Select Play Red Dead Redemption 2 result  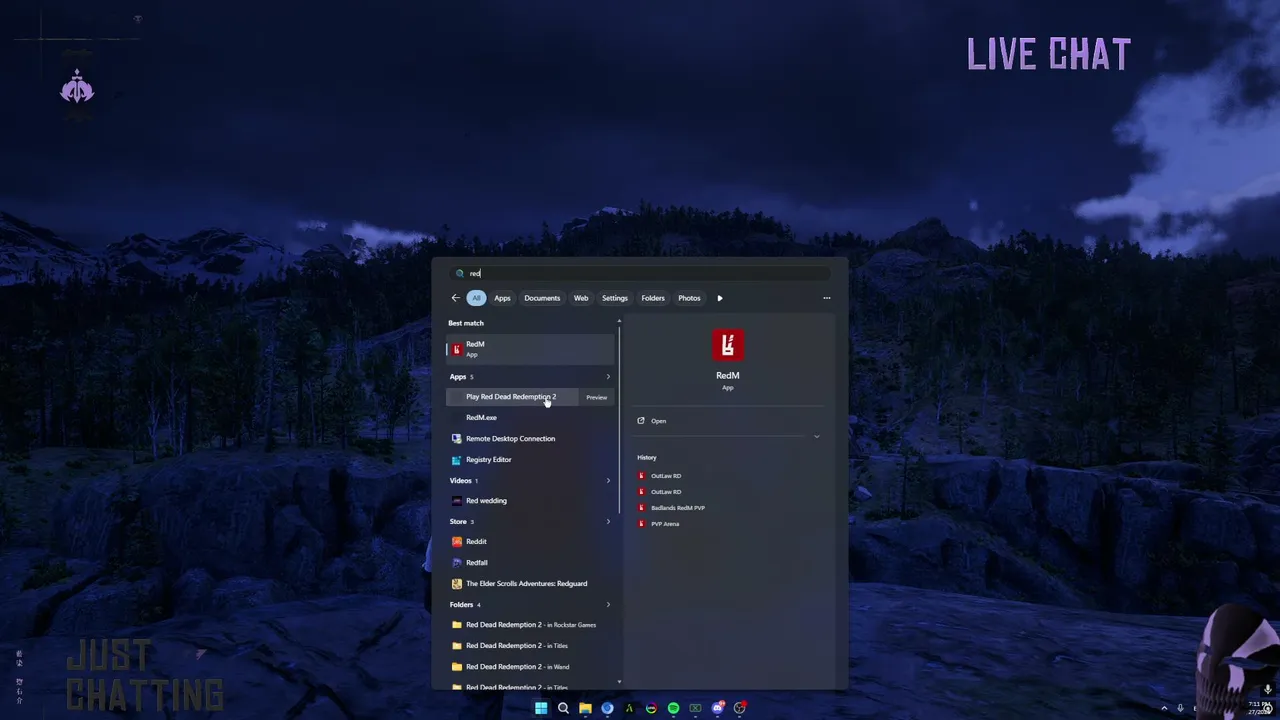[x=512, y=397]
